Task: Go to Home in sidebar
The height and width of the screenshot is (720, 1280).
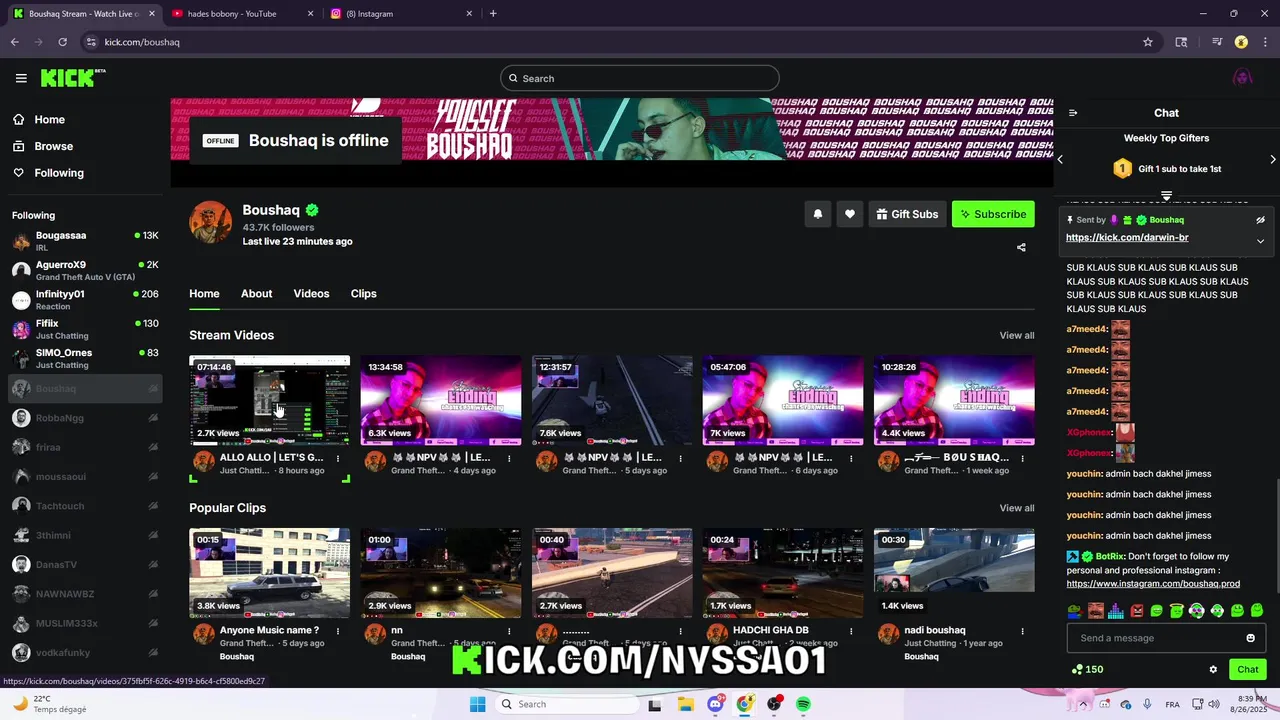Action: click(38, 119)
